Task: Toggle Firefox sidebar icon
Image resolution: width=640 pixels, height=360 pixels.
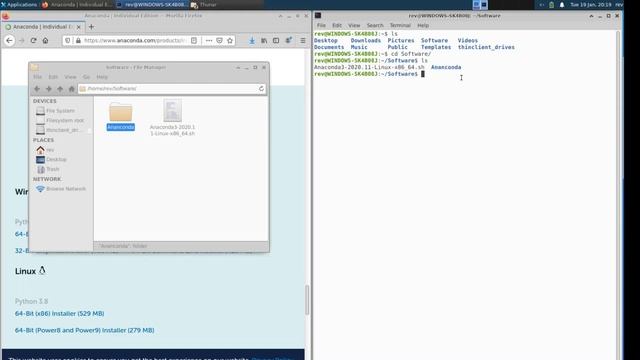Action: click(276, 40)
